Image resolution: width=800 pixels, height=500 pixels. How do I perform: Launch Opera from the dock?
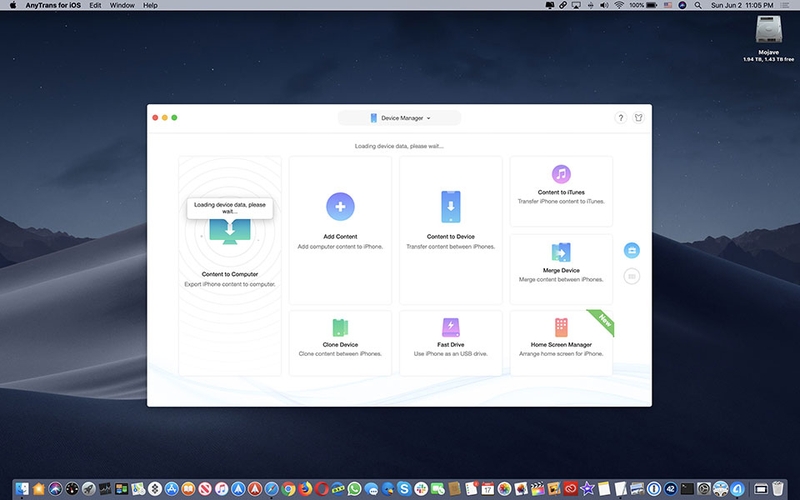pos(321,489)
